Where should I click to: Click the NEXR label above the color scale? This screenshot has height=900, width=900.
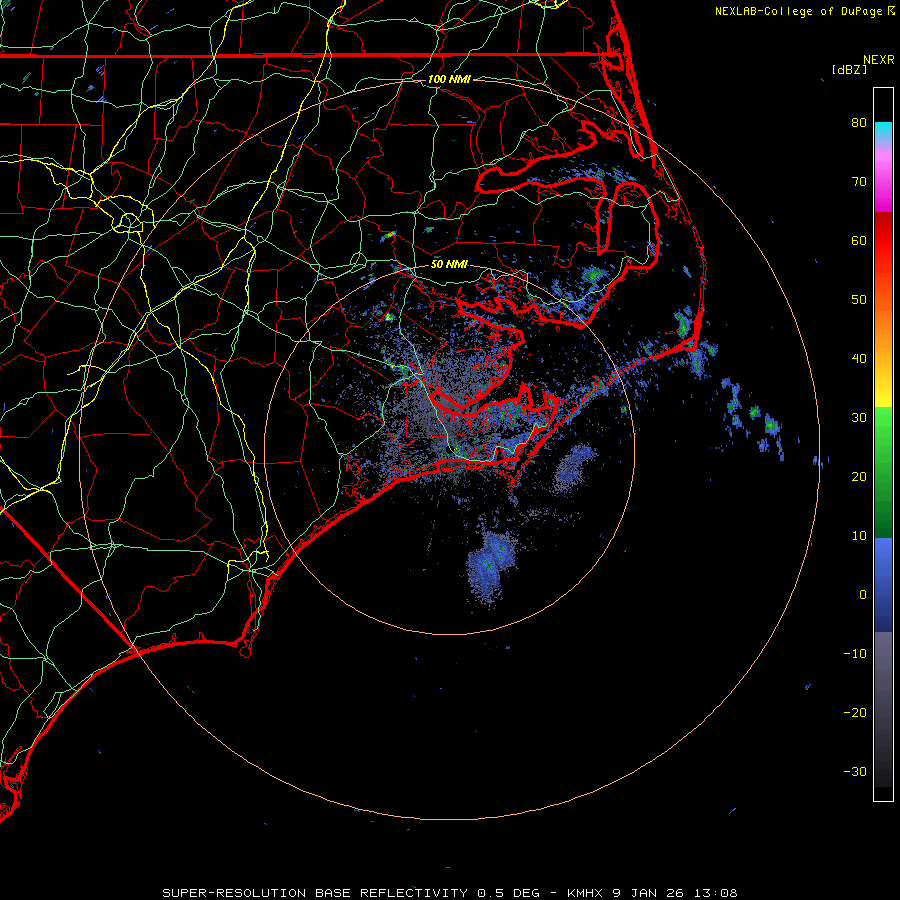coord(878,60)
